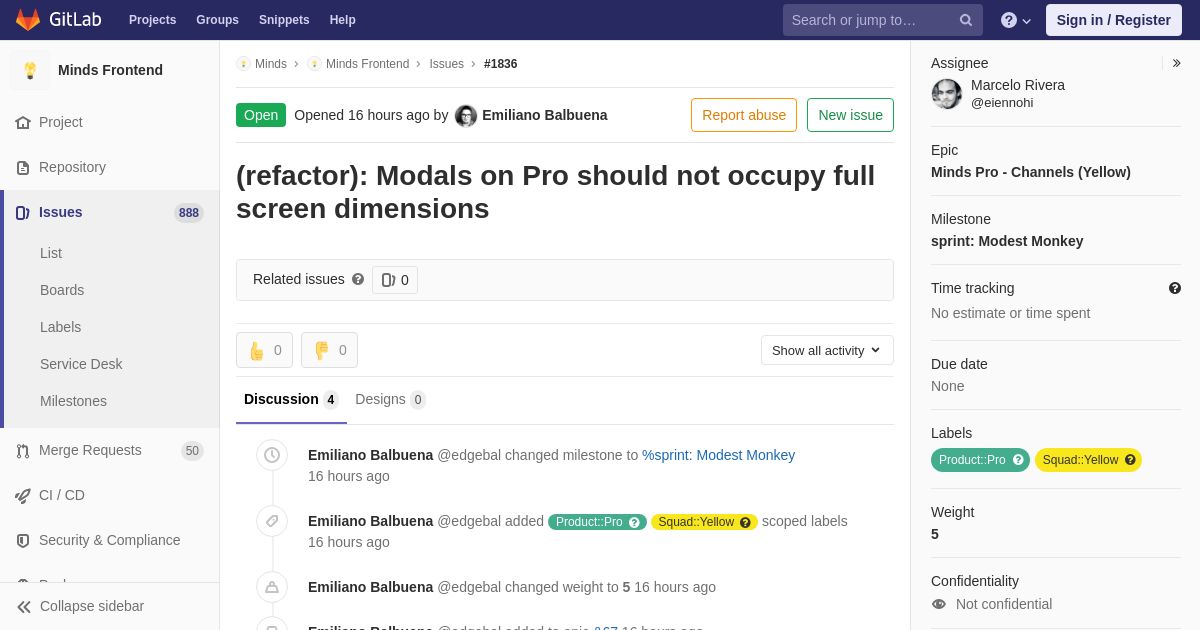Click the Merge Requests count badge 50

click(192, 451)
